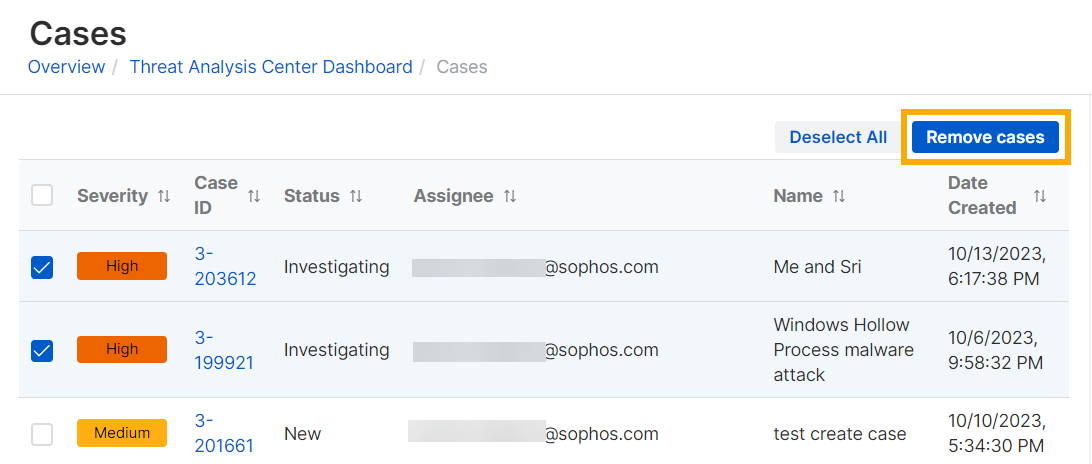Sort cases by Status icon
1092x464 pixels.
point(356,196)
